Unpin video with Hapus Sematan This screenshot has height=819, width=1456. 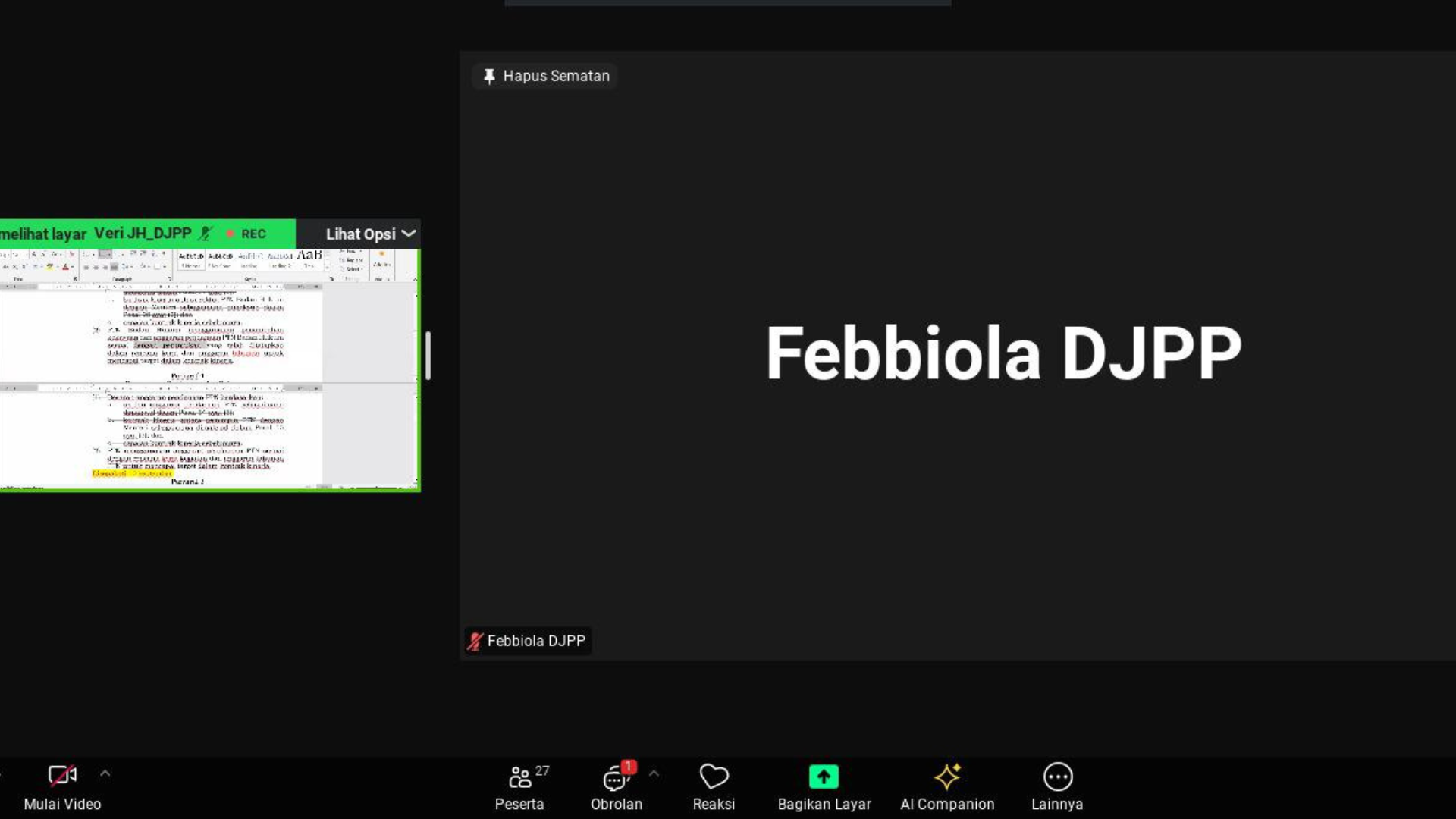546,76
